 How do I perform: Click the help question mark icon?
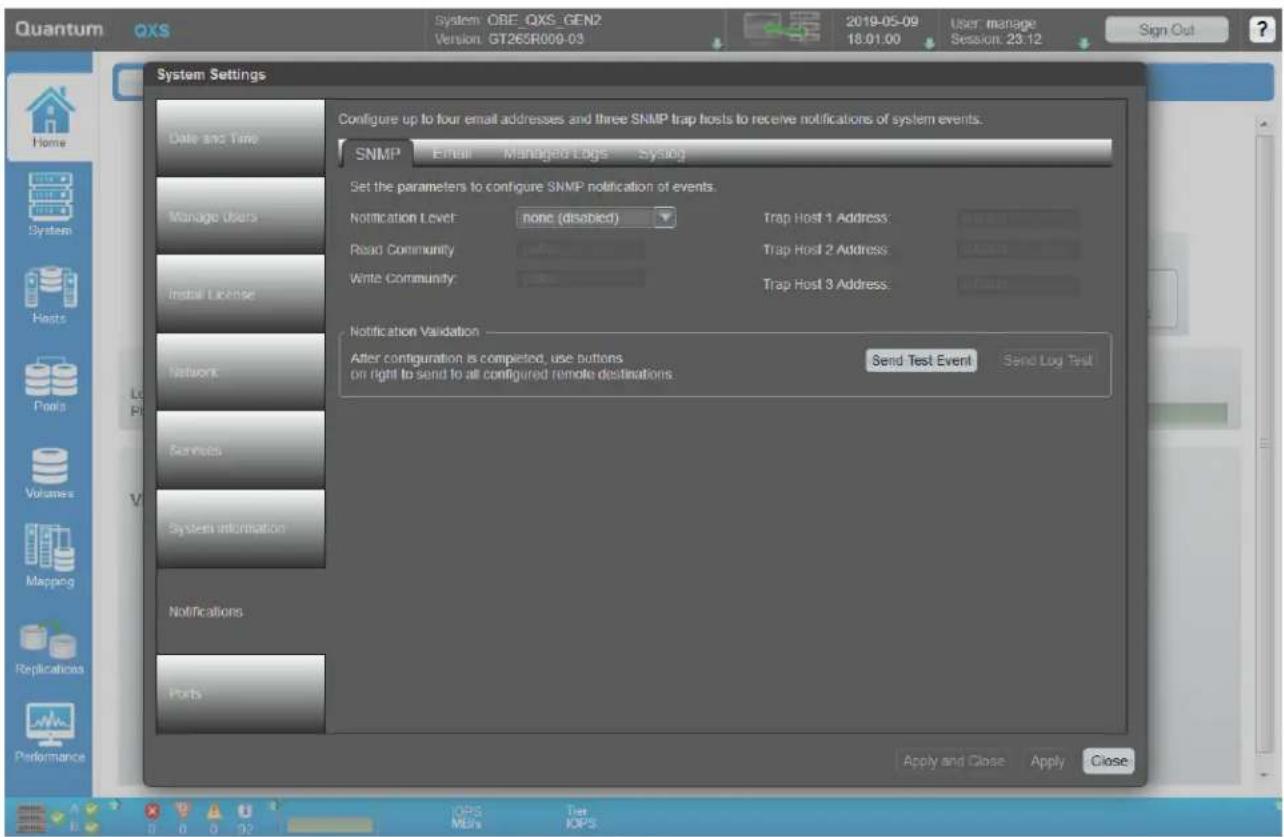point(1261,29)
